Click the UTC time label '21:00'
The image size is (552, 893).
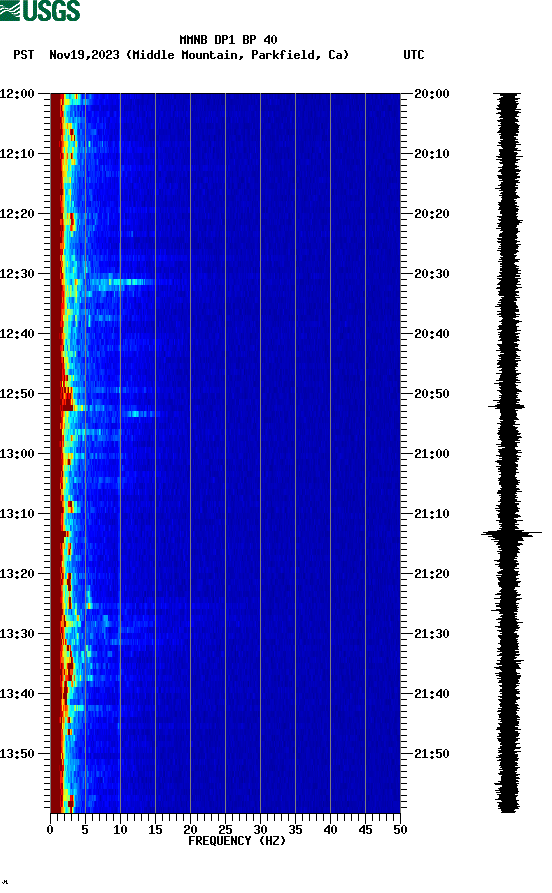point(432,454)
